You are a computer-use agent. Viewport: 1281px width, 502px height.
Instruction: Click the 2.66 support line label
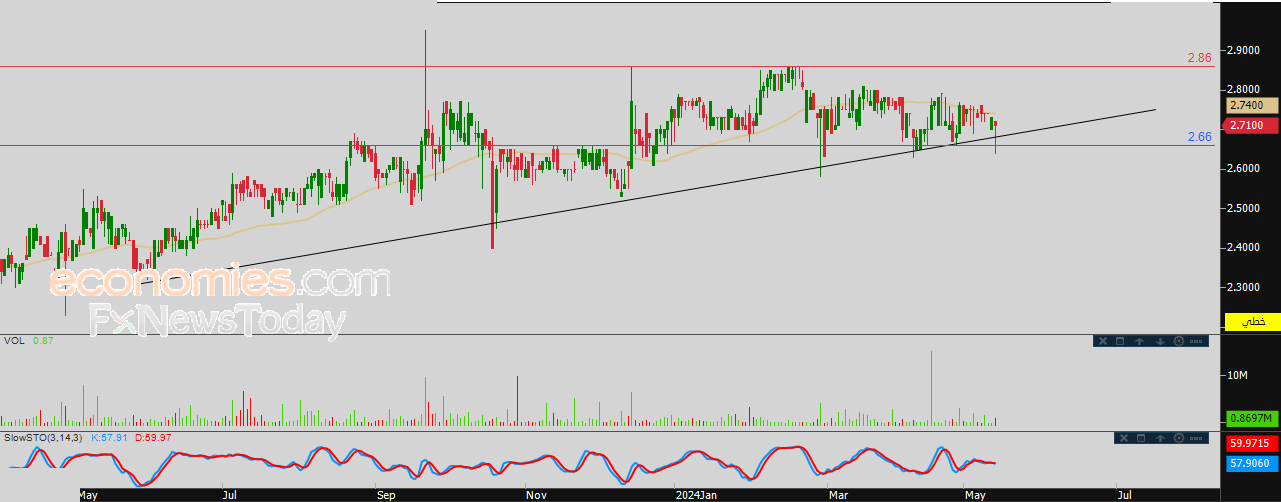1200,137
